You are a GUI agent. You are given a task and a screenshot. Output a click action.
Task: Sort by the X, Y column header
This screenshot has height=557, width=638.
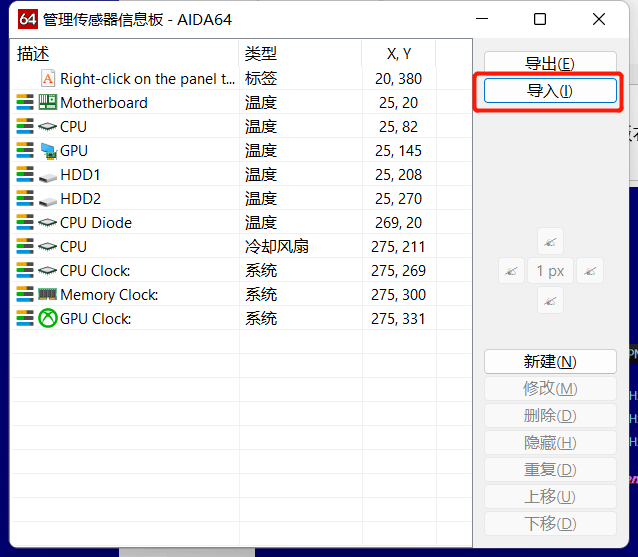[x=399, y=53]
